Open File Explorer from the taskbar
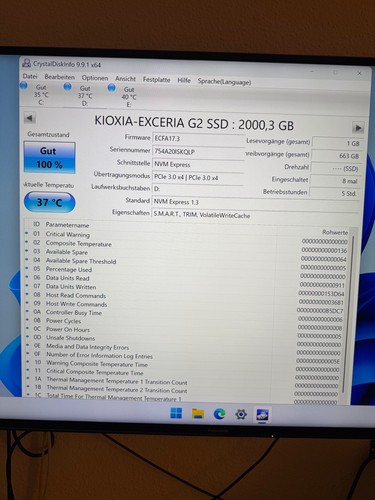This screenshot has height=500, width=375. point(198,414)
